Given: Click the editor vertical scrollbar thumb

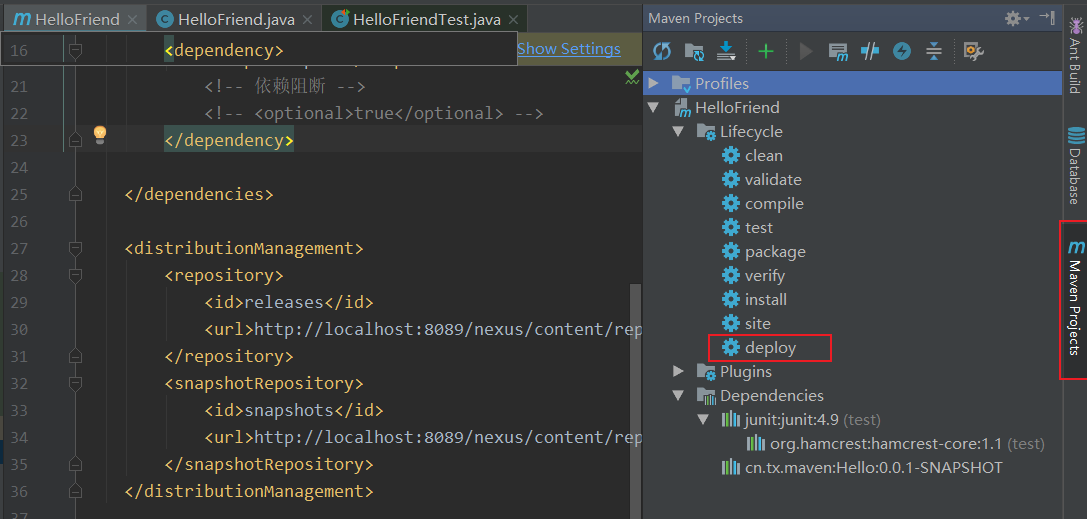Looking at the screenshot, I should pyautogui.click(x=635, y=401).
